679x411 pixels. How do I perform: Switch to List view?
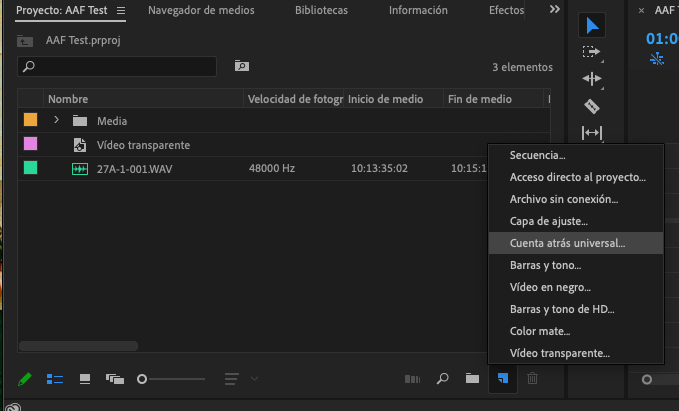click(x=55, y=379)
